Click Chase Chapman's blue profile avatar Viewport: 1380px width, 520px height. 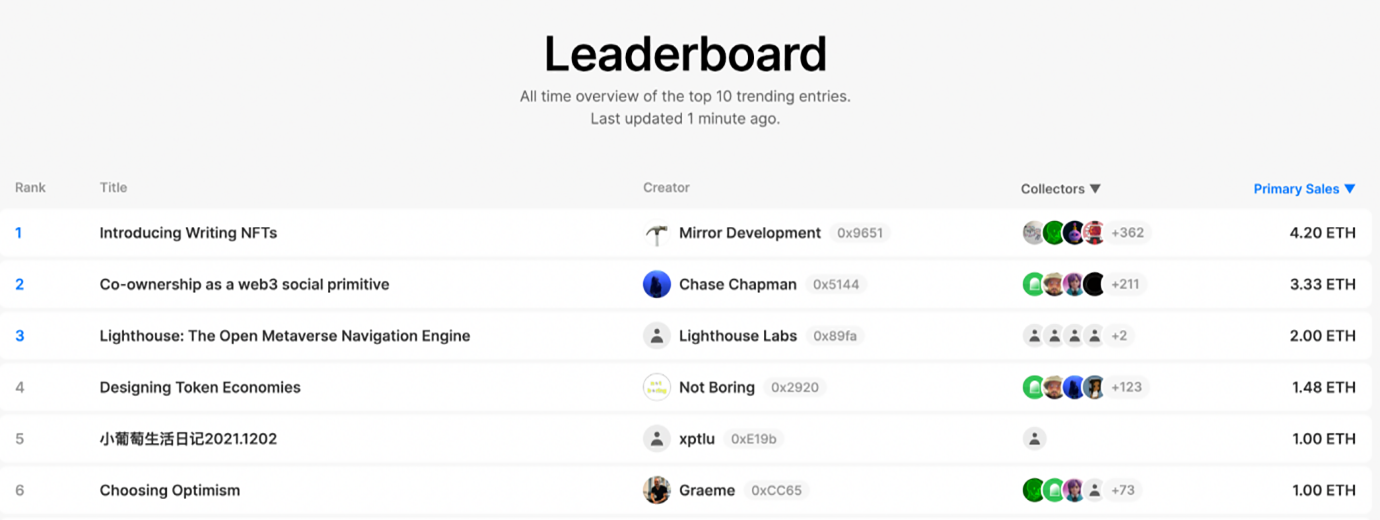pyautogui.click(x=656, y=285)
